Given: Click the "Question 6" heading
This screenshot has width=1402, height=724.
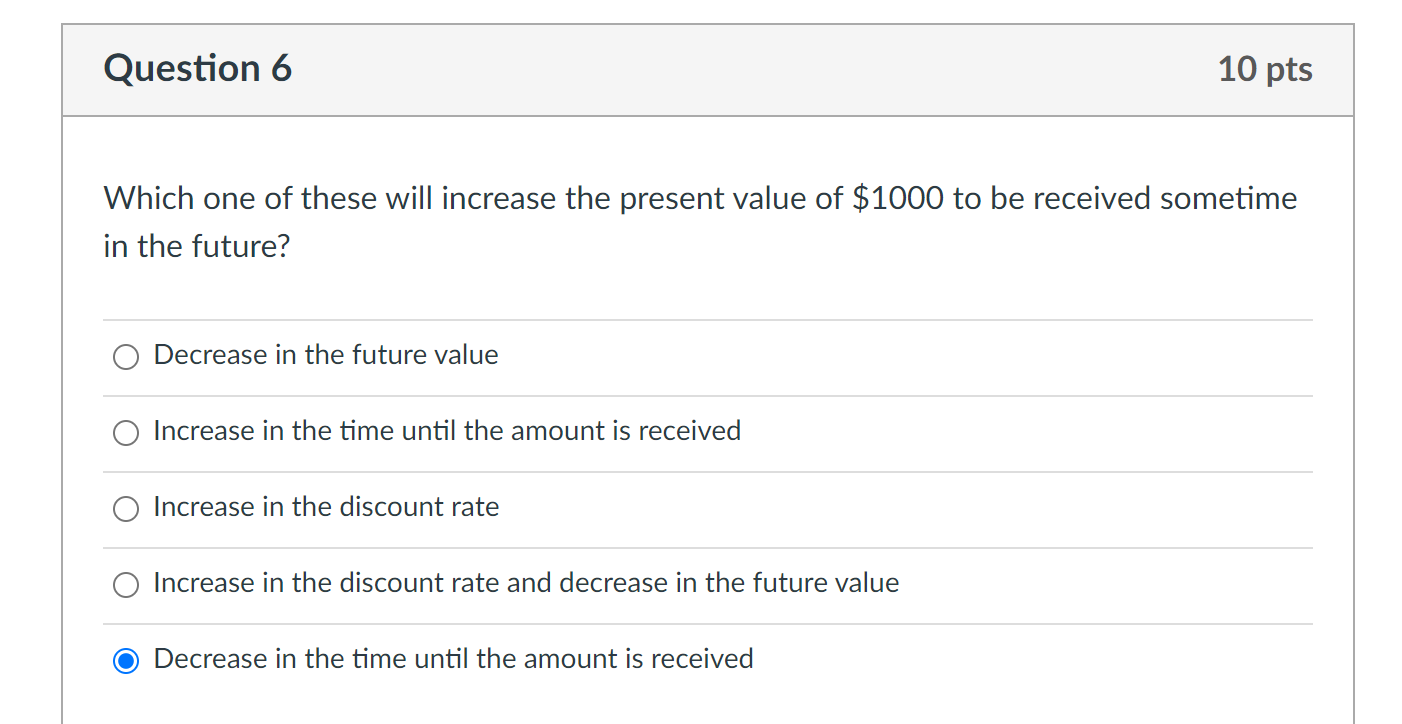Looking at the screenshot, I should click(198, 69).
